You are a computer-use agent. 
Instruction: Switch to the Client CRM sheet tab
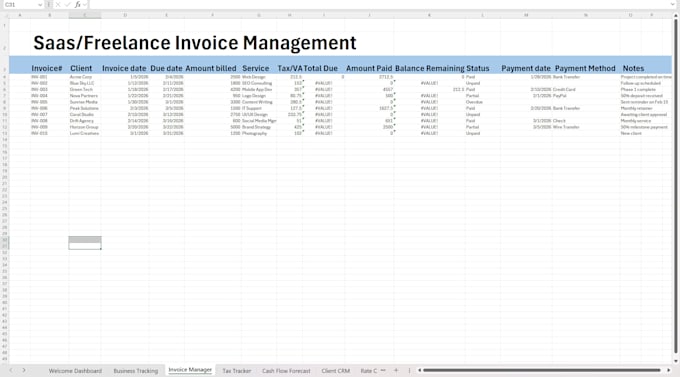[x=336, y=371]
